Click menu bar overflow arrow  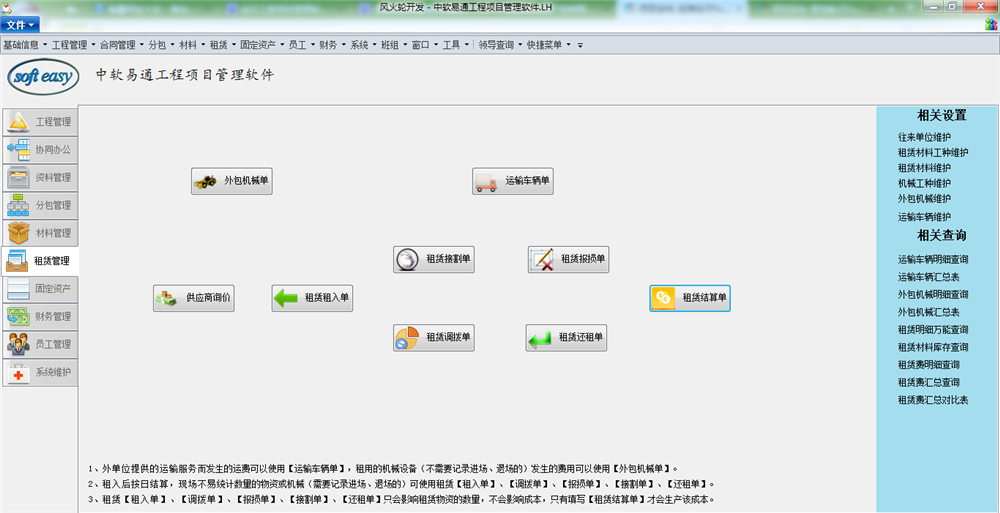580,46
